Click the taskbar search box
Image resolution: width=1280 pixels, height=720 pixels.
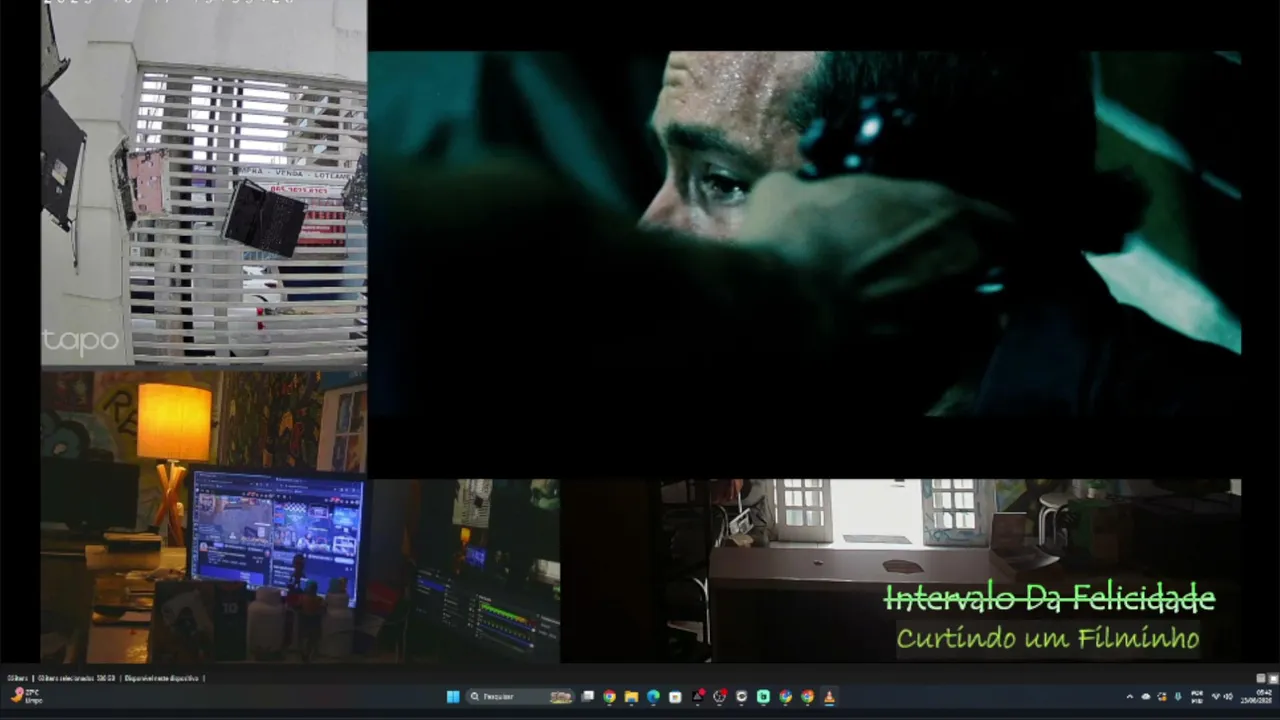tap(520, 697)
